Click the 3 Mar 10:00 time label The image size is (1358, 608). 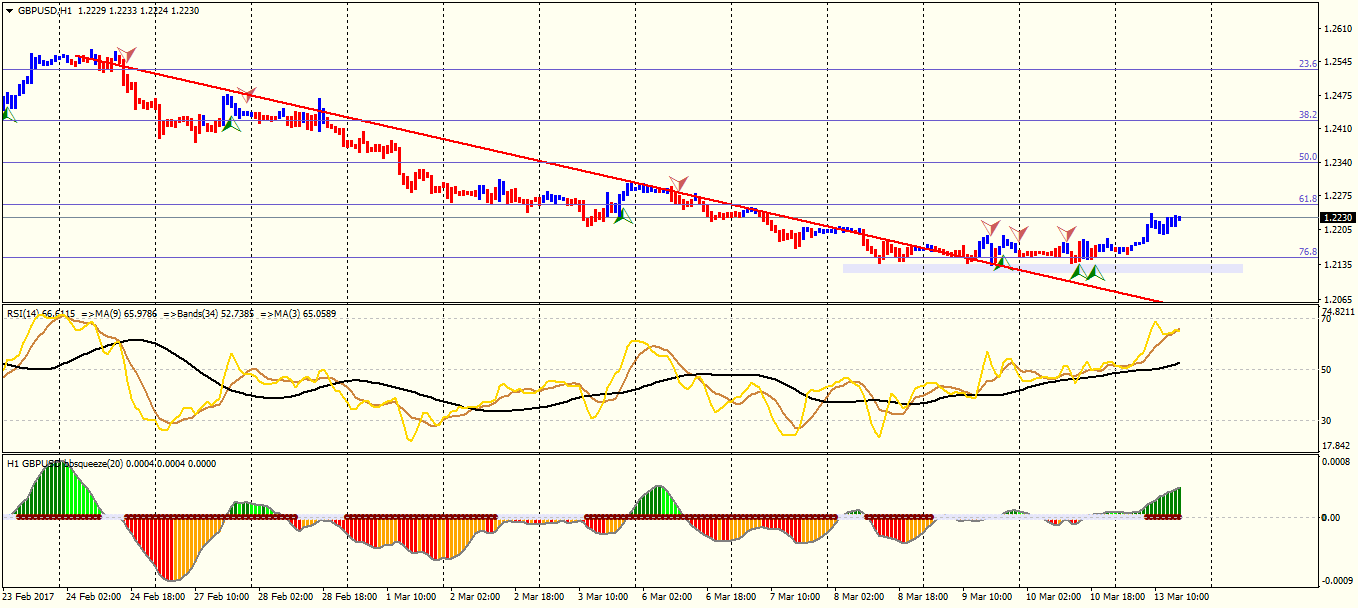pos(604,597)
